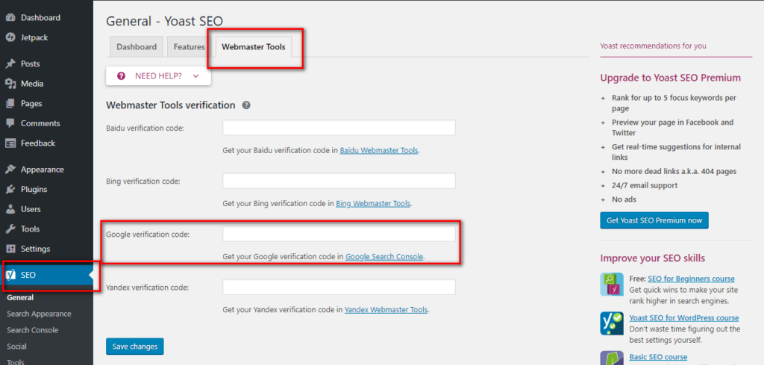Click the Media icon in sidebar
Screen dimensions: 764x365
tap(11, 84)
